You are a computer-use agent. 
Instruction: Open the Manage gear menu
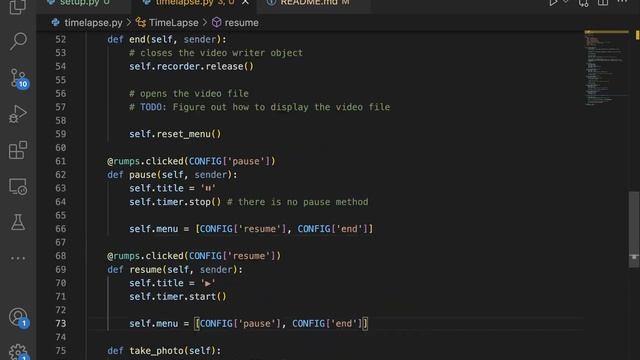pos(18,352)
